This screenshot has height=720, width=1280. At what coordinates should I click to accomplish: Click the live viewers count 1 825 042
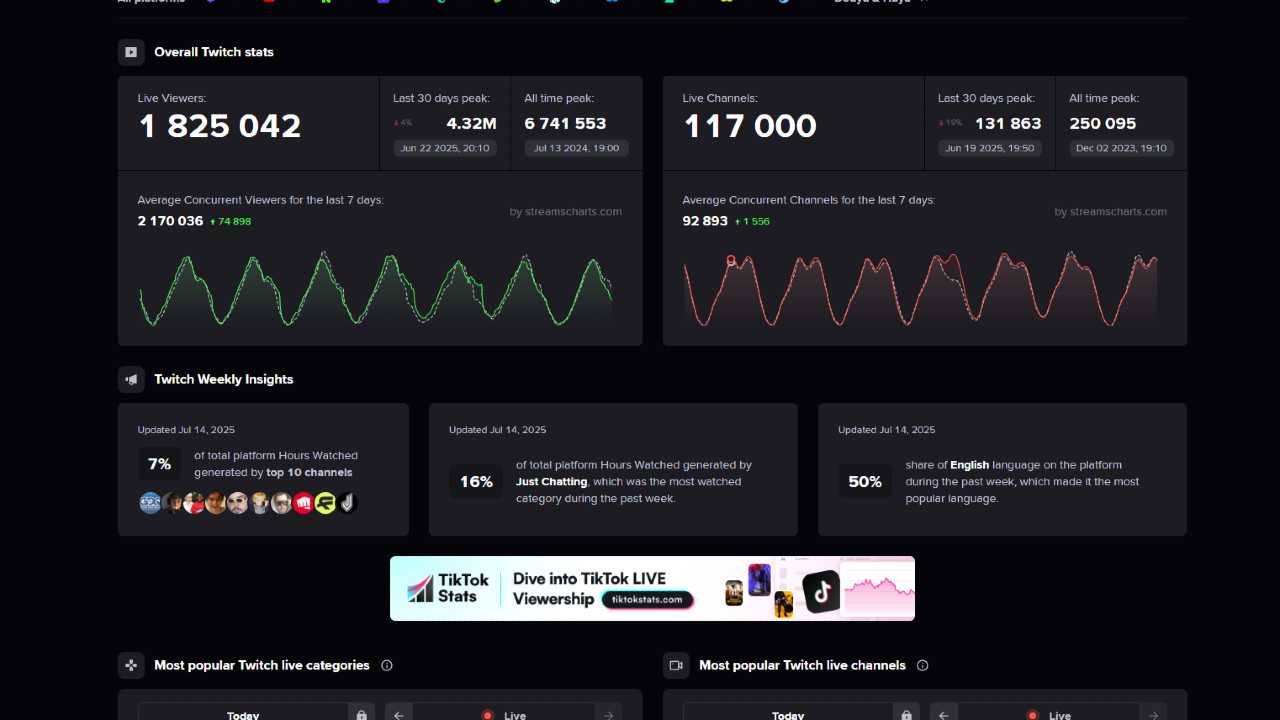[220, 126]
